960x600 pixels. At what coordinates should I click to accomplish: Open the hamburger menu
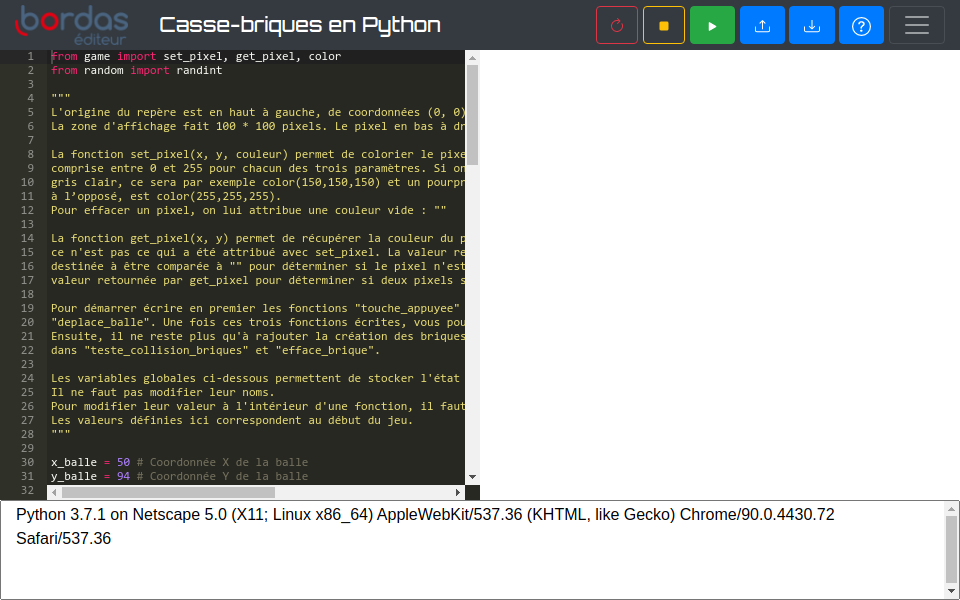point(917,25)
